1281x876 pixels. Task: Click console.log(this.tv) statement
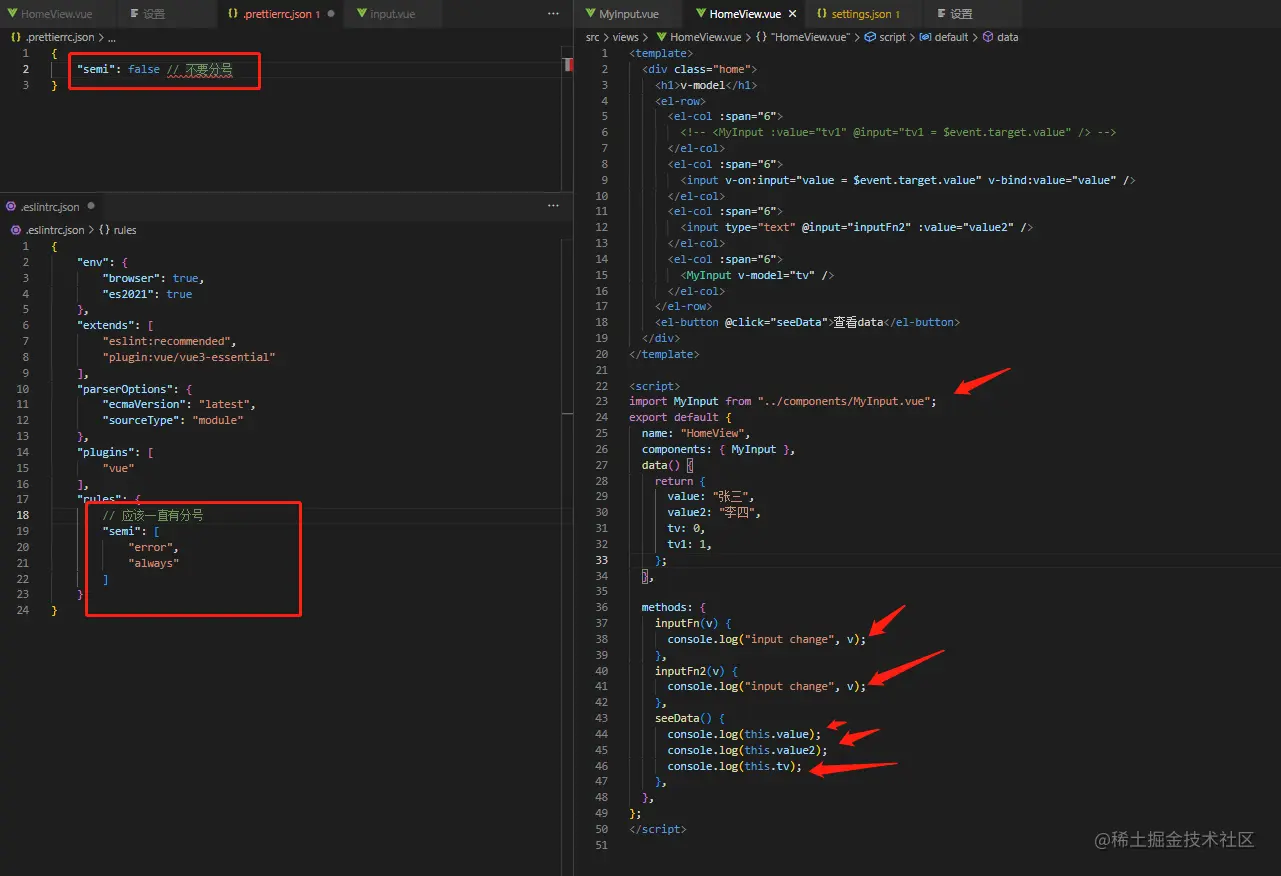coord(735,766)
